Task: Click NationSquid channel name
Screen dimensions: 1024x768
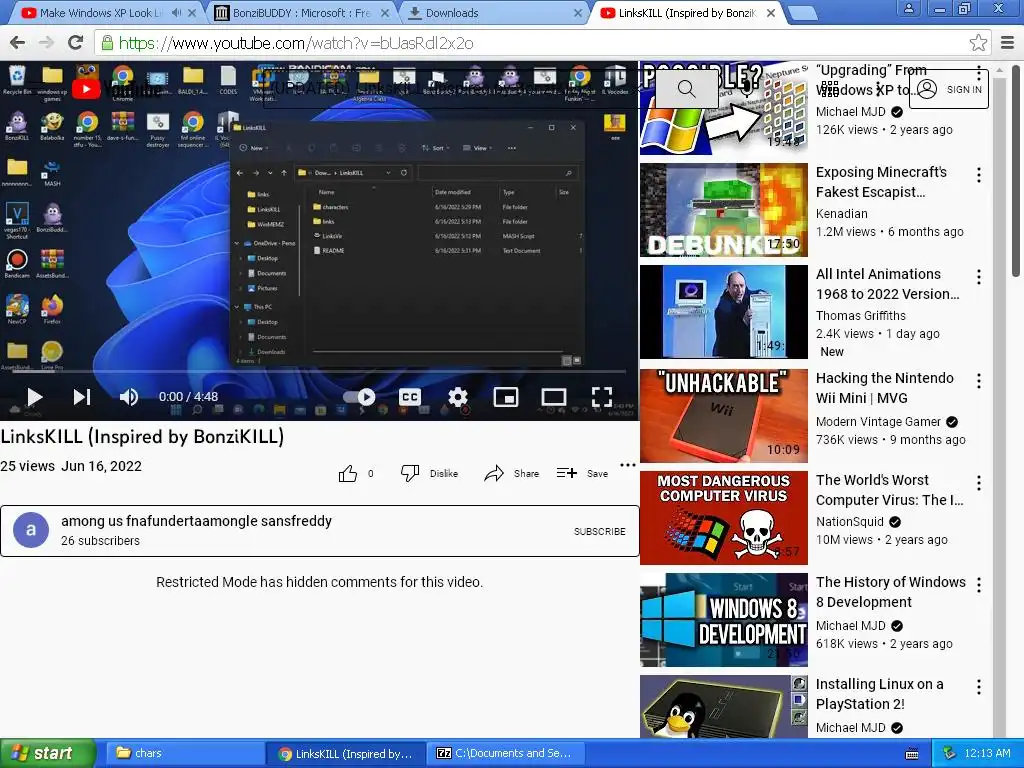Action: (x=850, y=522)
